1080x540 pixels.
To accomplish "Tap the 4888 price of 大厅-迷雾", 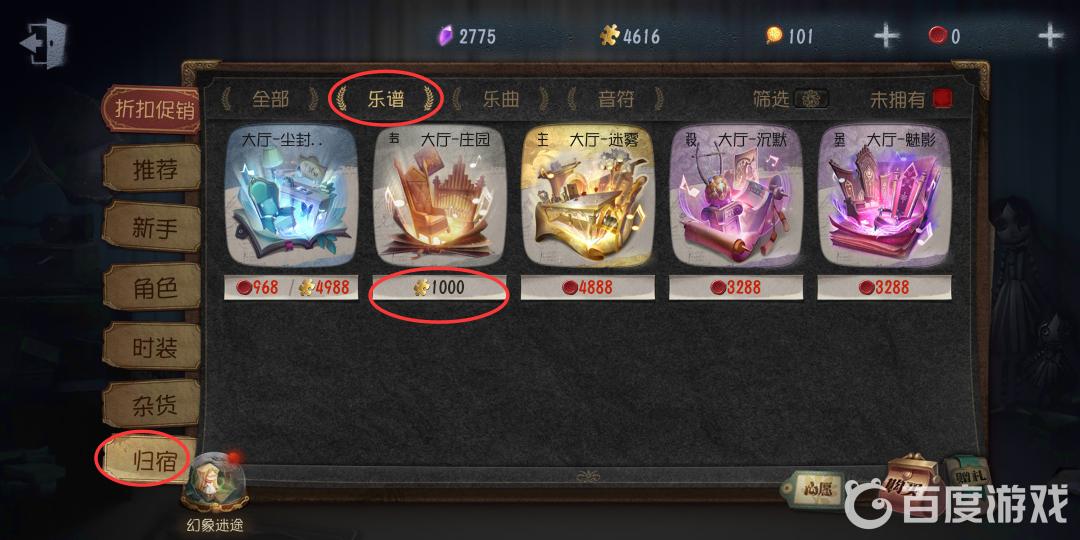I will [588, 287].
